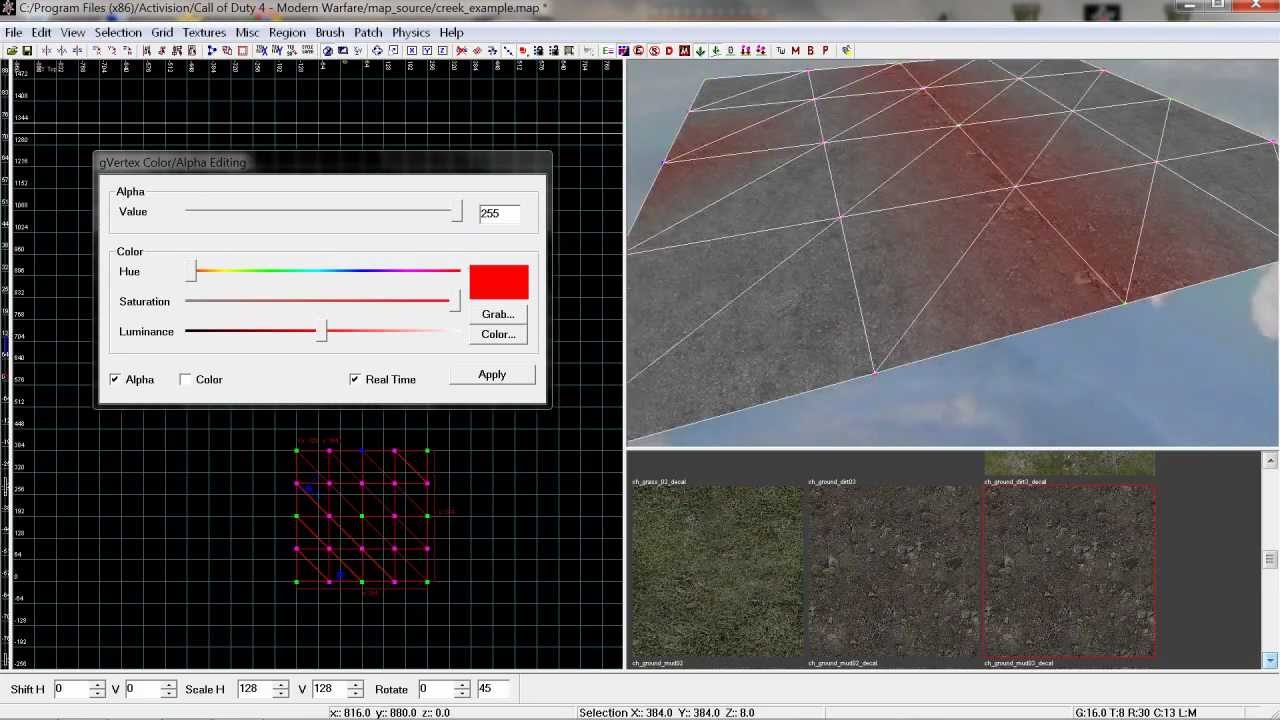Click the red diamond toolbar icon
The height and width of the screenshot is (720, 1280).
point(477,51)
